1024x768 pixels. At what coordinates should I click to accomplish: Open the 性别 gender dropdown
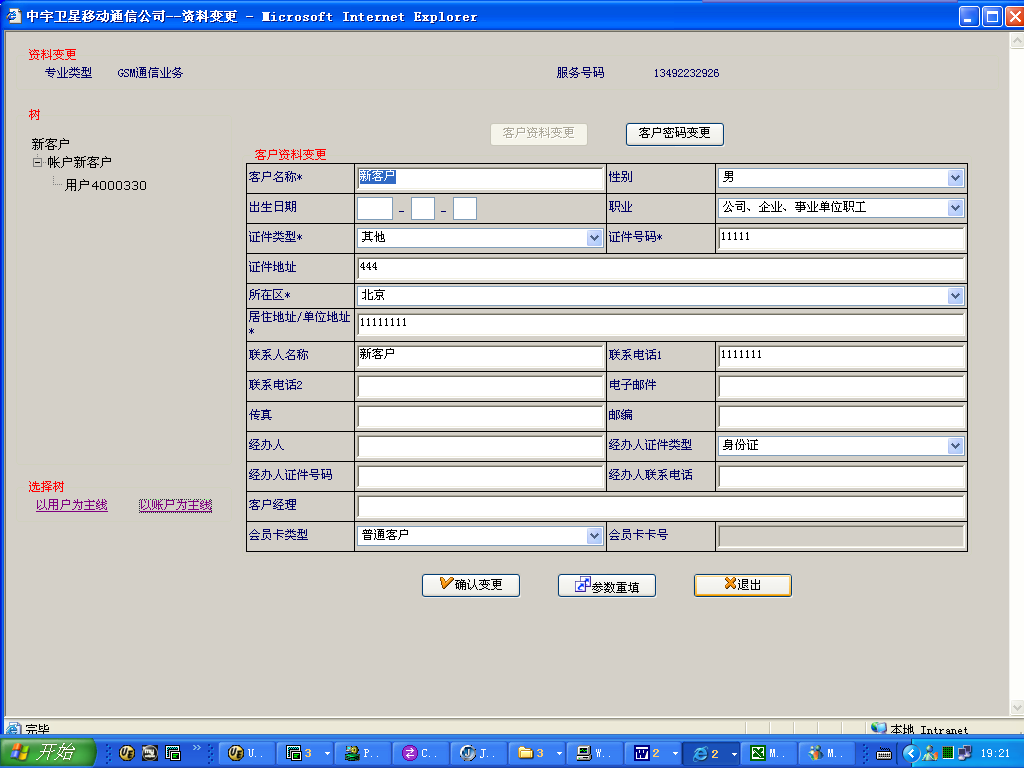[955, 178]
